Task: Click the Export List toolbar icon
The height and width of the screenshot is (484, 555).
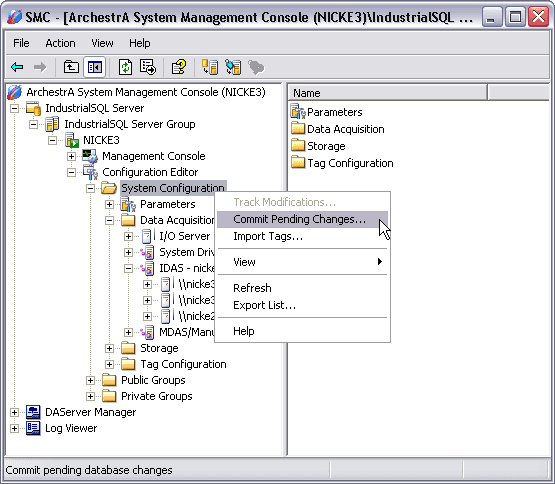Action: (148, 67)
